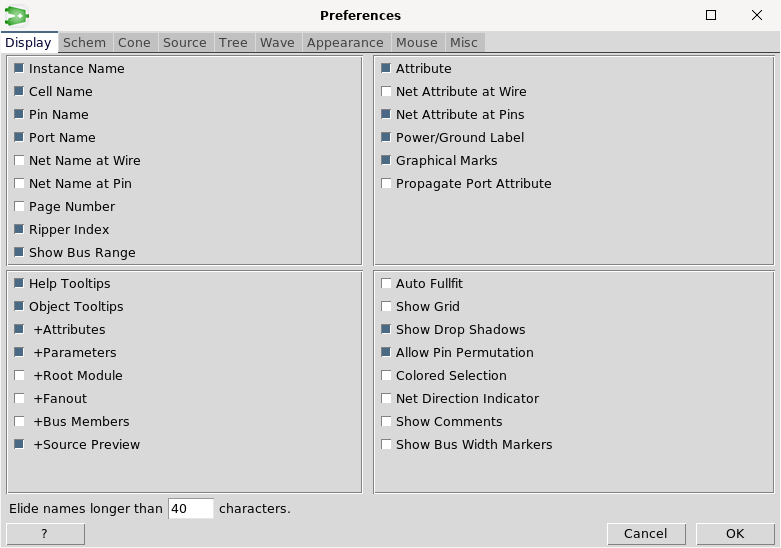Click the application logo icon in title bar
Screen dimensions: 781x548
(17, 15)
